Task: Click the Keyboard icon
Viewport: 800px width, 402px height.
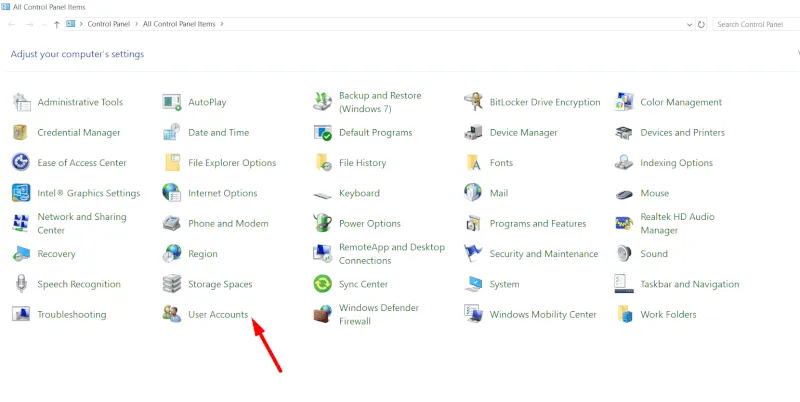Action: click(322, 195)
